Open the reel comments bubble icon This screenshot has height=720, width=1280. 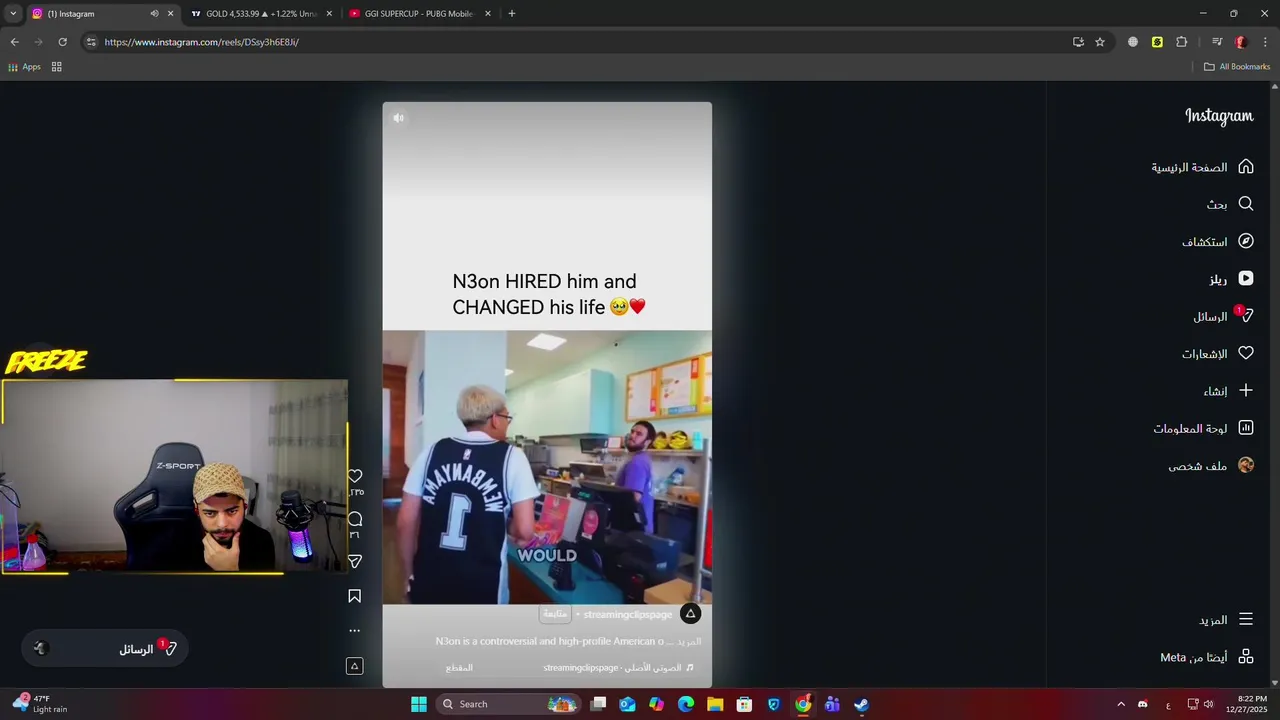click(x=355, y=519)
